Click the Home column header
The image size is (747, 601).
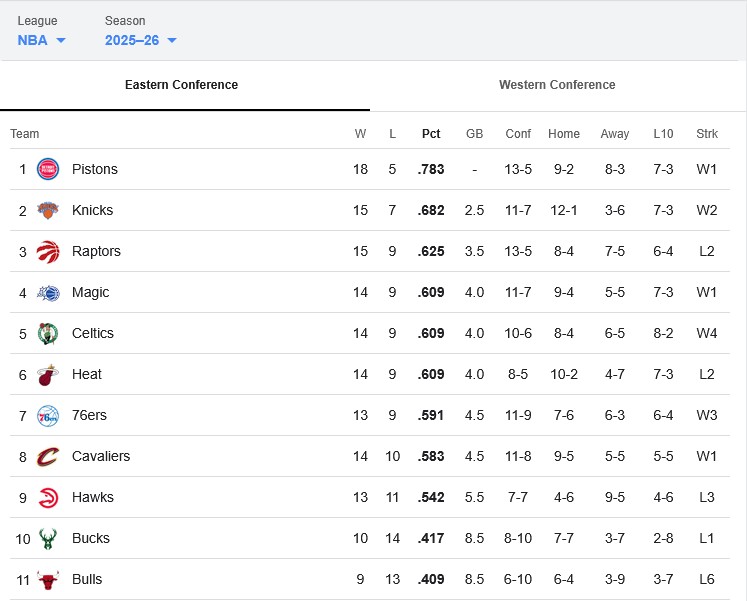coord(564,134)
